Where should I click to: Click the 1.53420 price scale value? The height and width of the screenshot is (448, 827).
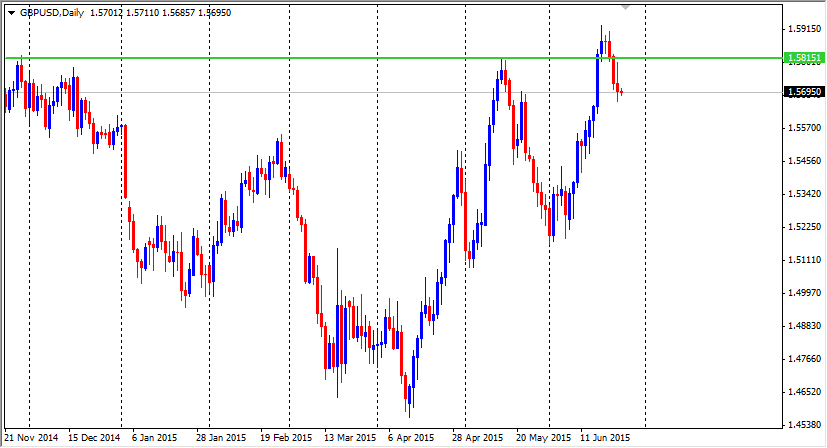(x=805, y=194)
